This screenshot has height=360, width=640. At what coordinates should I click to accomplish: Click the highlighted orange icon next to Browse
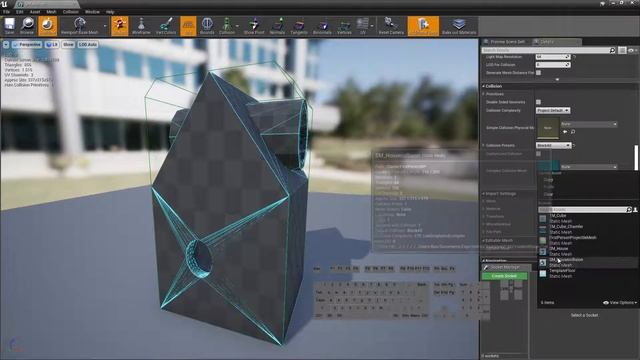[x=47, y=26]
